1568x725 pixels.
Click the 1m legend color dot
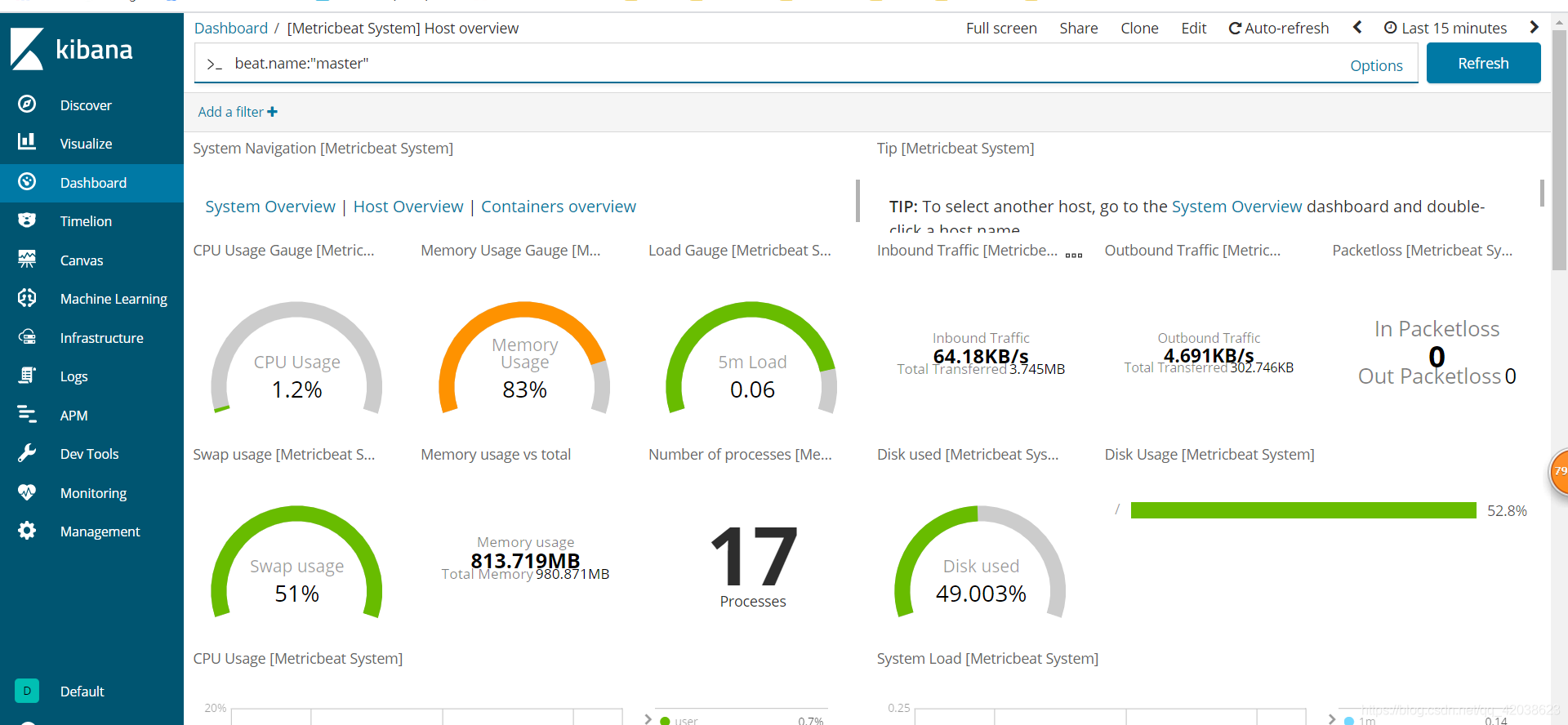point(1349,721)
